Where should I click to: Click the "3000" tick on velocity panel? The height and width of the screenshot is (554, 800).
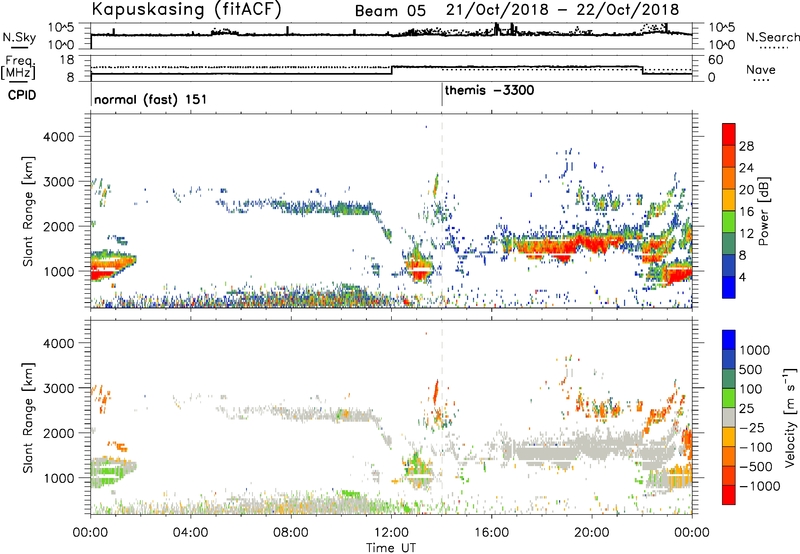tap(58, 388)
